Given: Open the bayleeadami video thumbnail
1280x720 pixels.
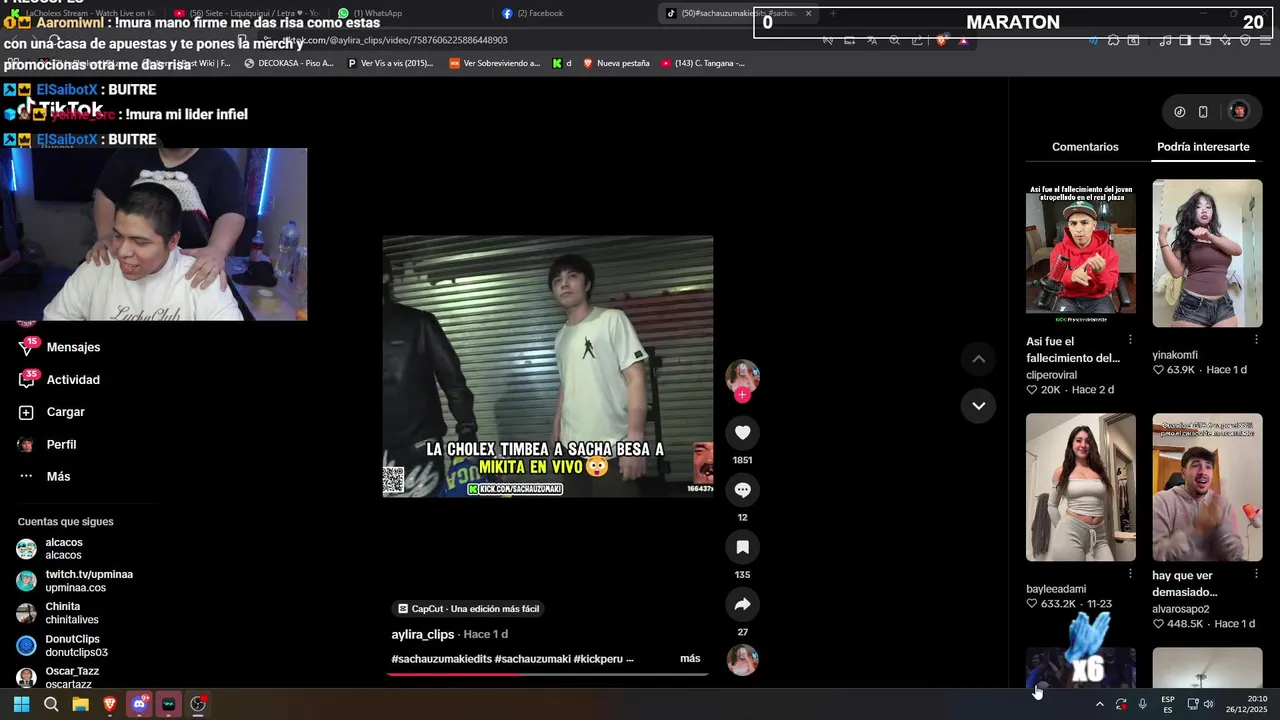Looking at the screenshot, I should point(1081,487).
